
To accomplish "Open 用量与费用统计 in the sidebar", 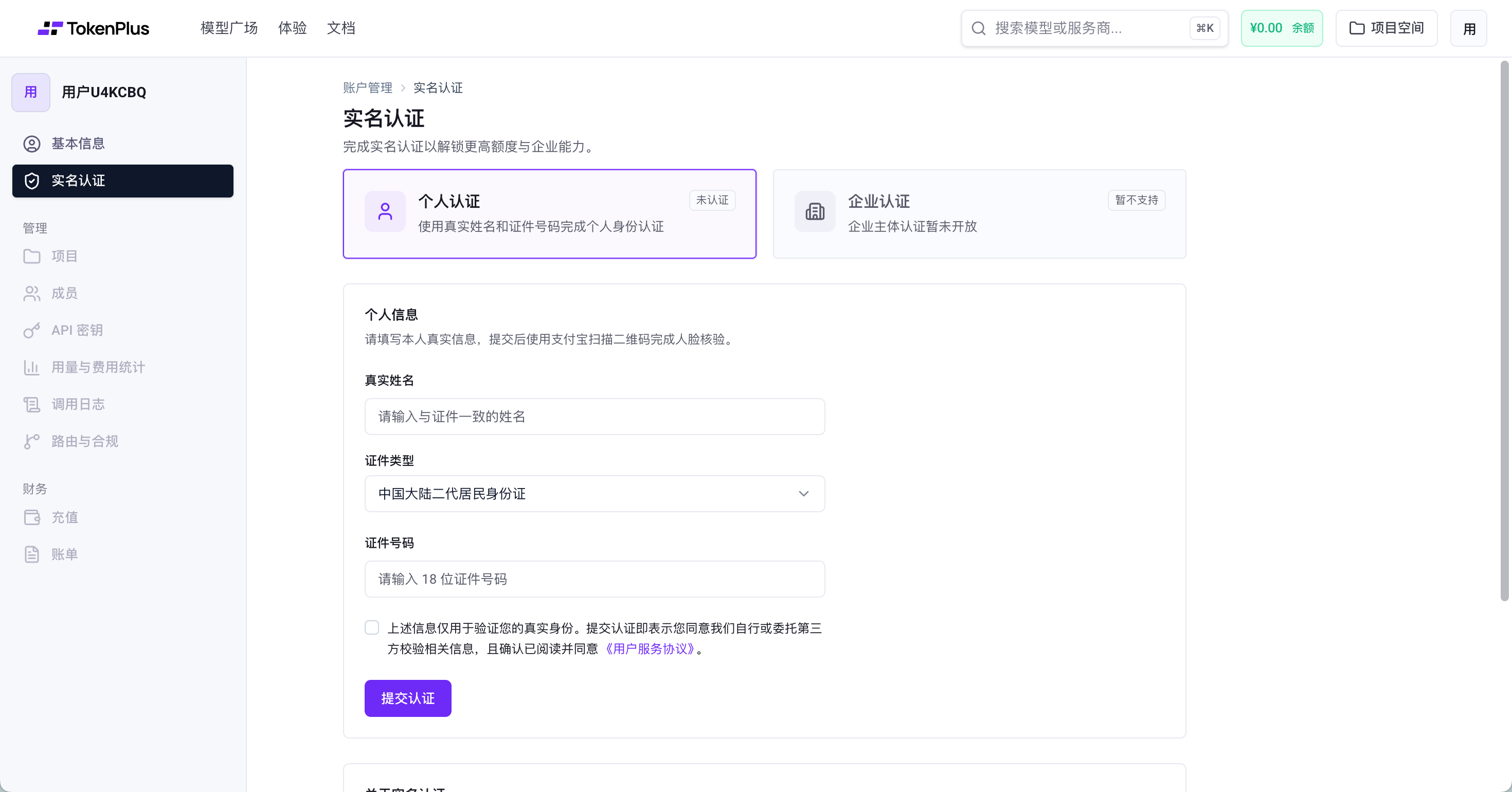I will coord(123,368).
